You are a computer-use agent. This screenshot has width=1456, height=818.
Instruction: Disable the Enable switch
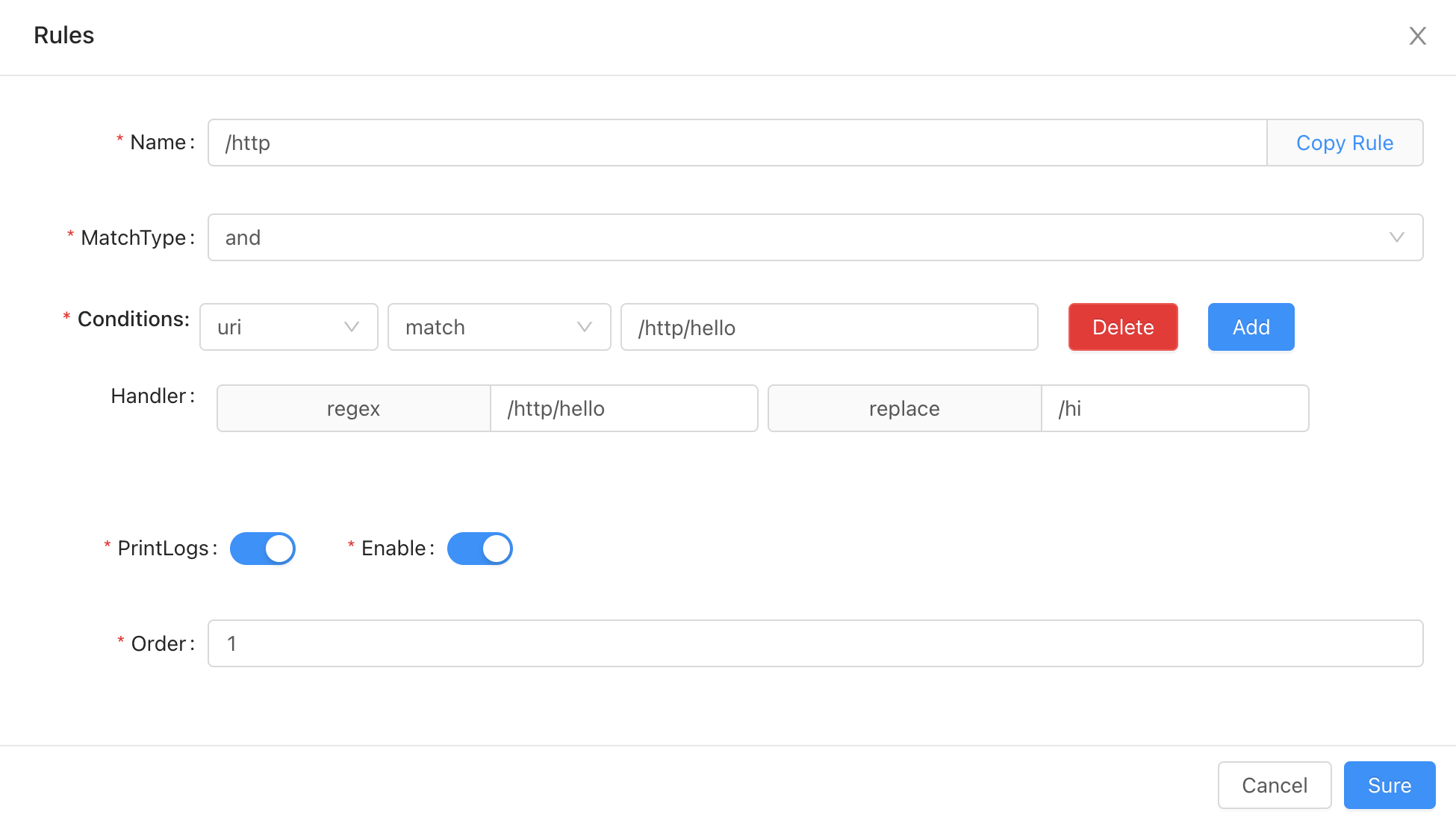[x=480, y=548]
